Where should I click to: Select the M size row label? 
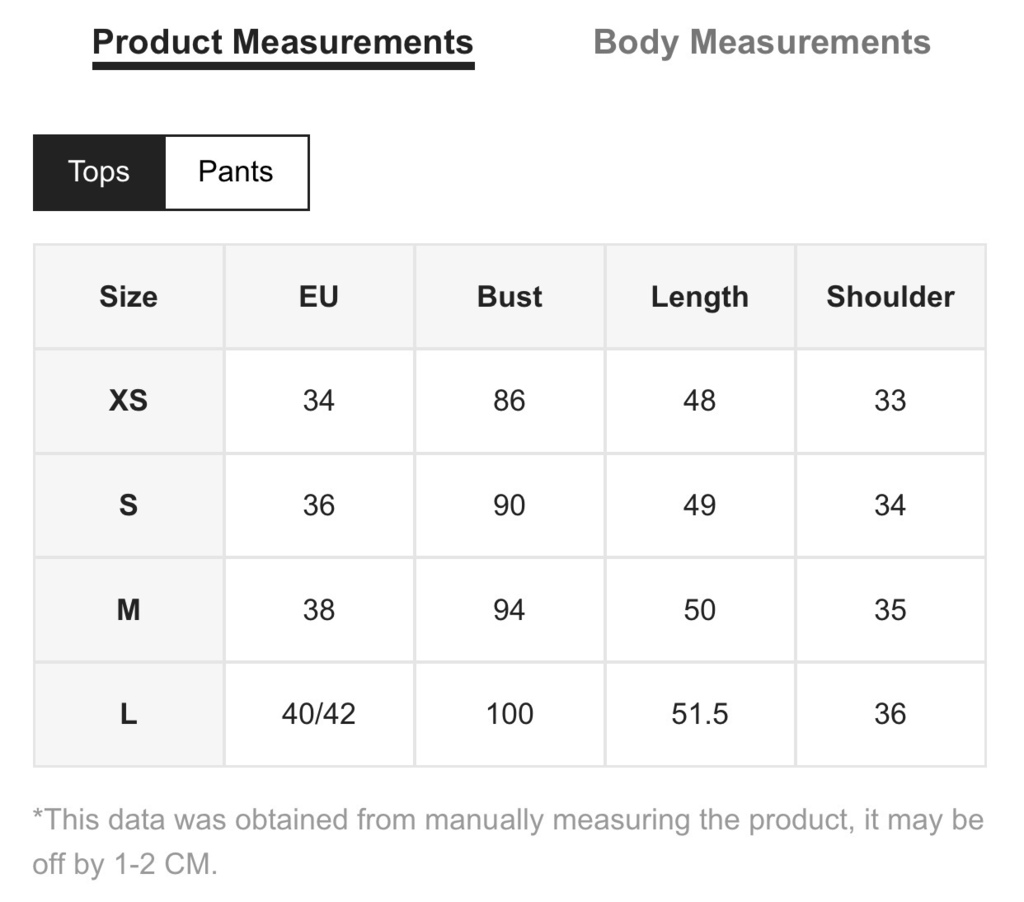pos(129,609)
